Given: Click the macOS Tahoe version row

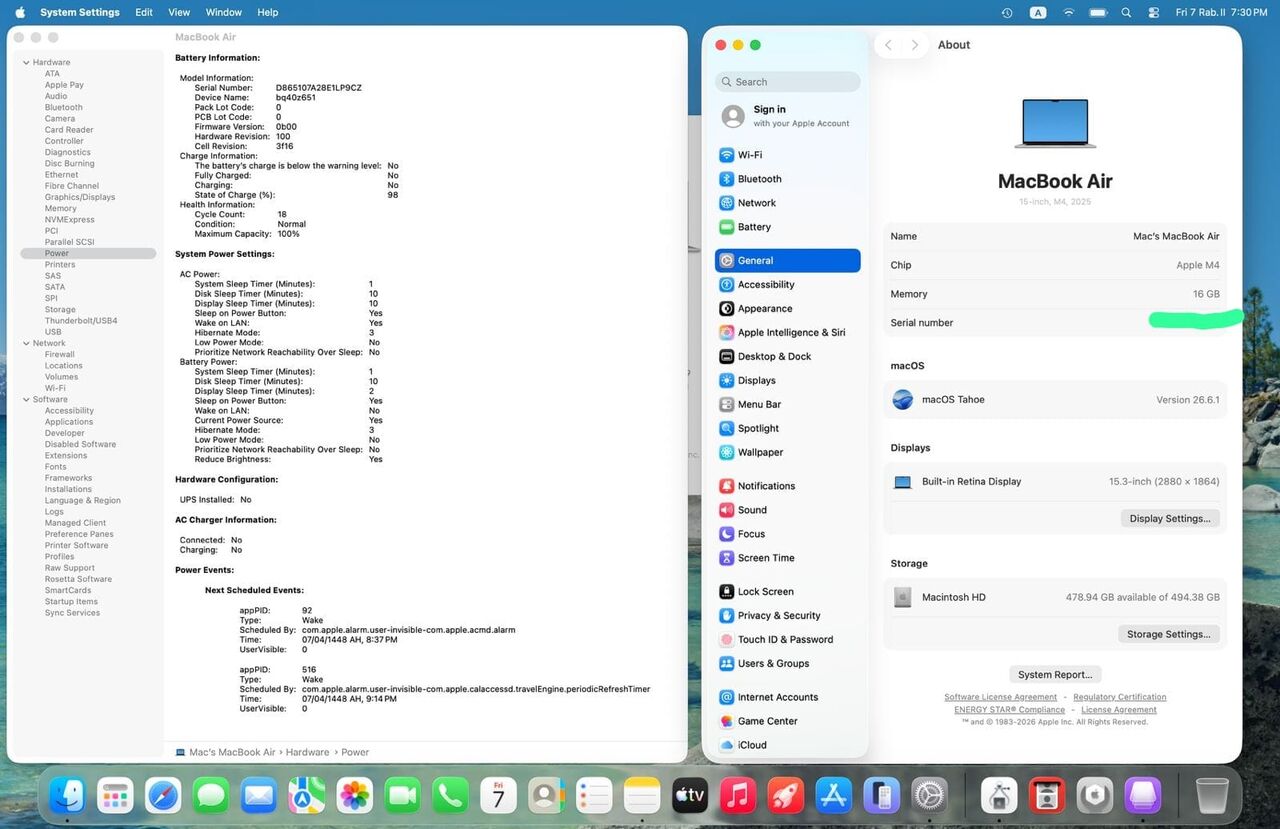Looking at the screenshot, I should (x=1055, y=399).
